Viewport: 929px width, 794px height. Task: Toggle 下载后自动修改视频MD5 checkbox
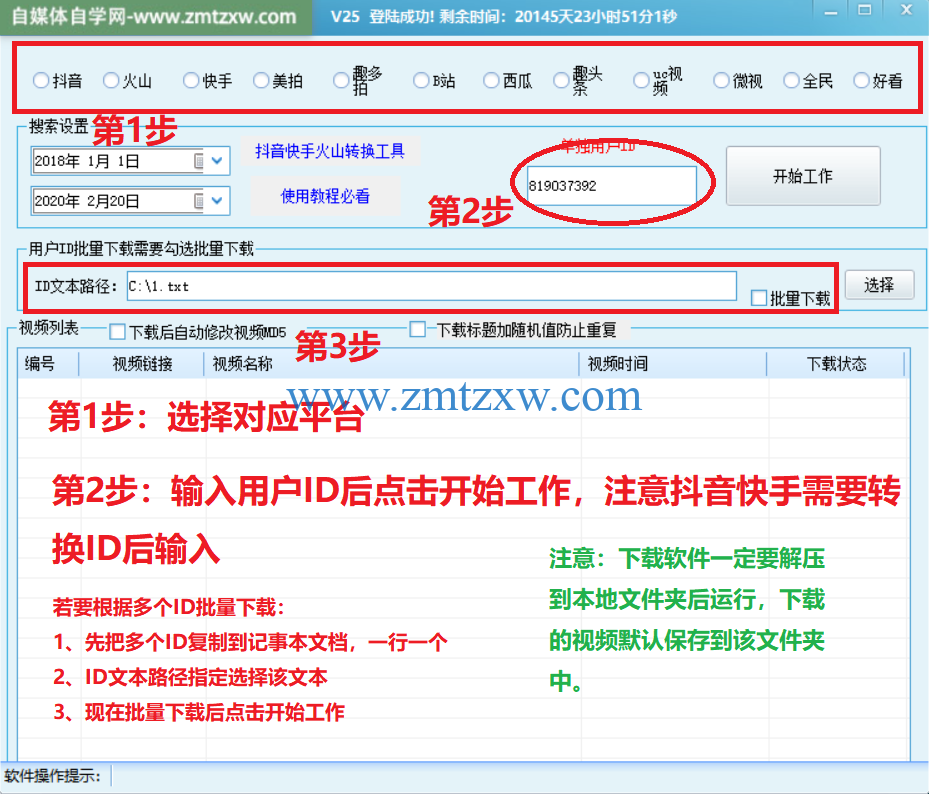tap(117, 332)
